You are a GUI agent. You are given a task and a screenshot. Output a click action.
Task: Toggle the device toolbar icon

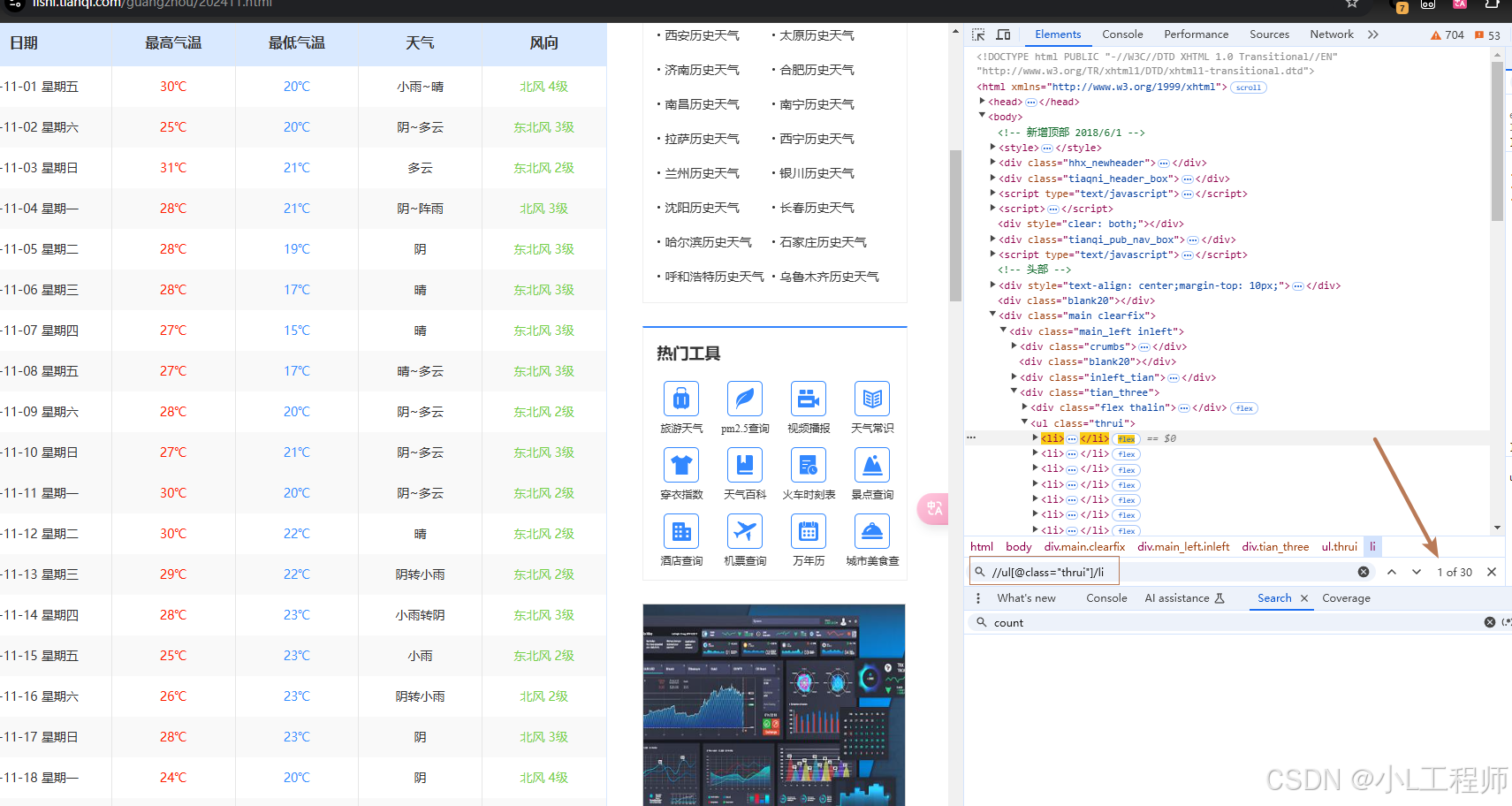click(x=1003, y=34)
